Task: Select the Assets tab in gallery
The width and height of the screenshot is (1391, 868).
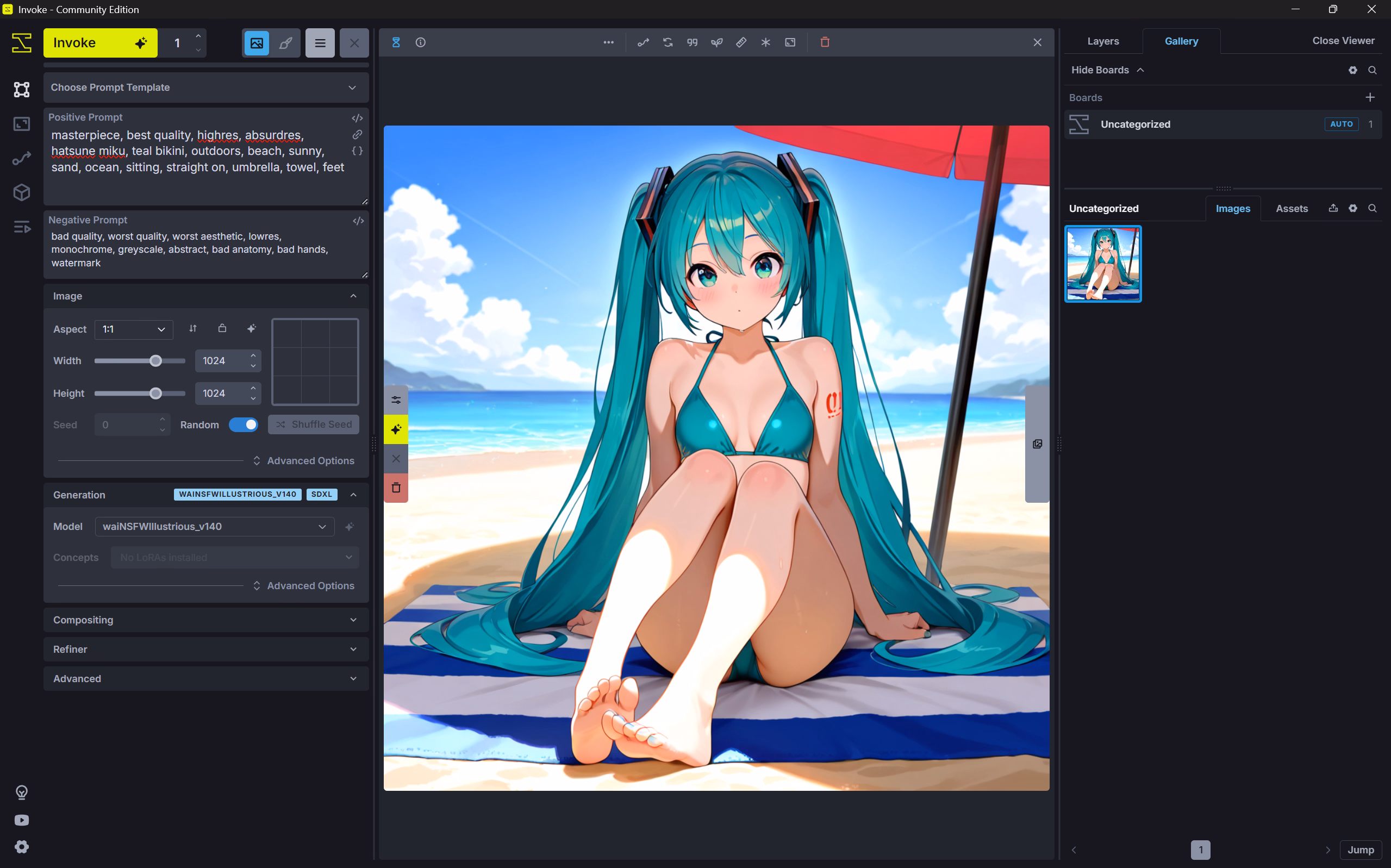Action: click(x=1292, y=209)
